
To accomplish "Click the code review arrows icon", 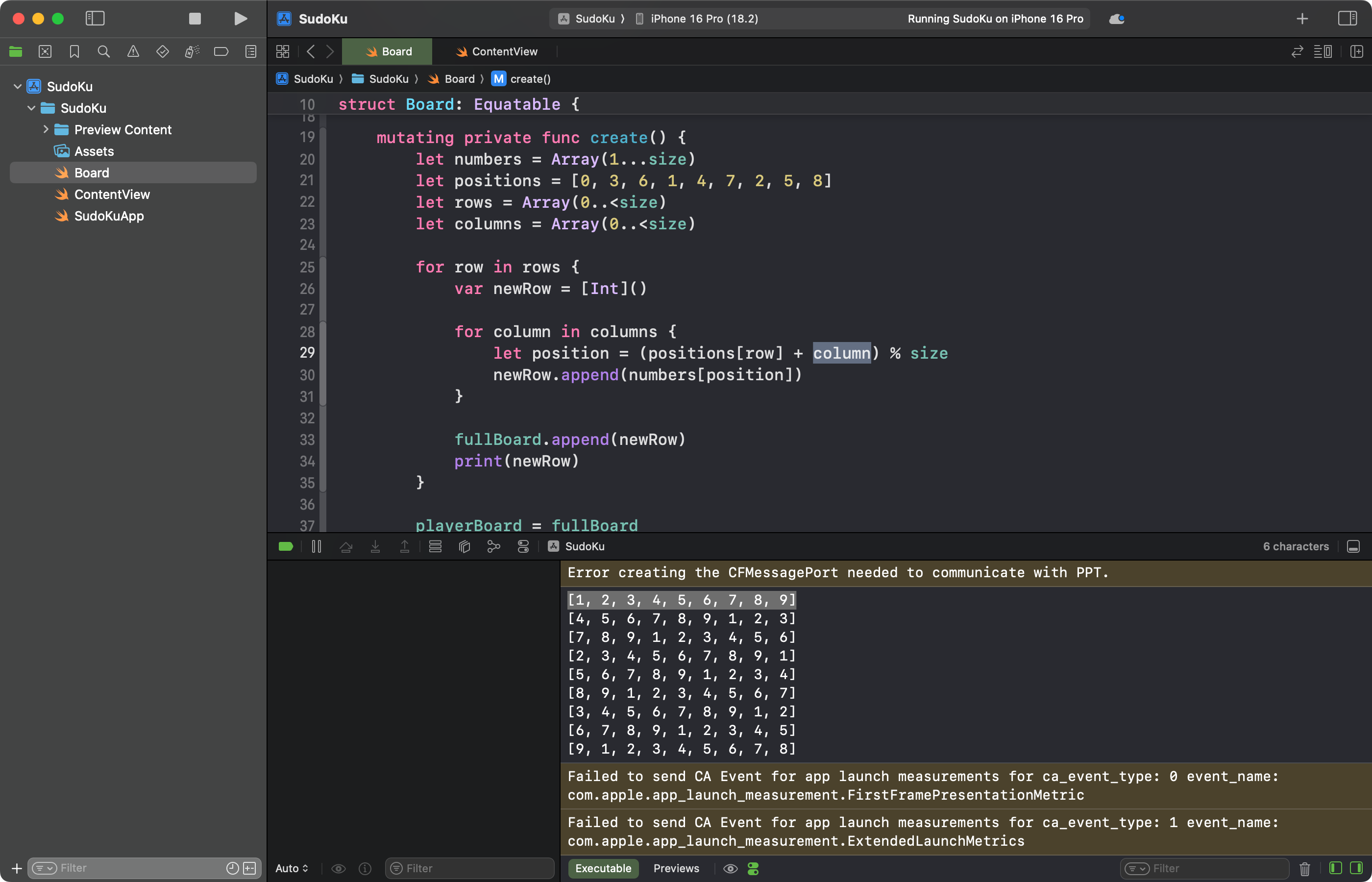I will tap(1297, 51).
